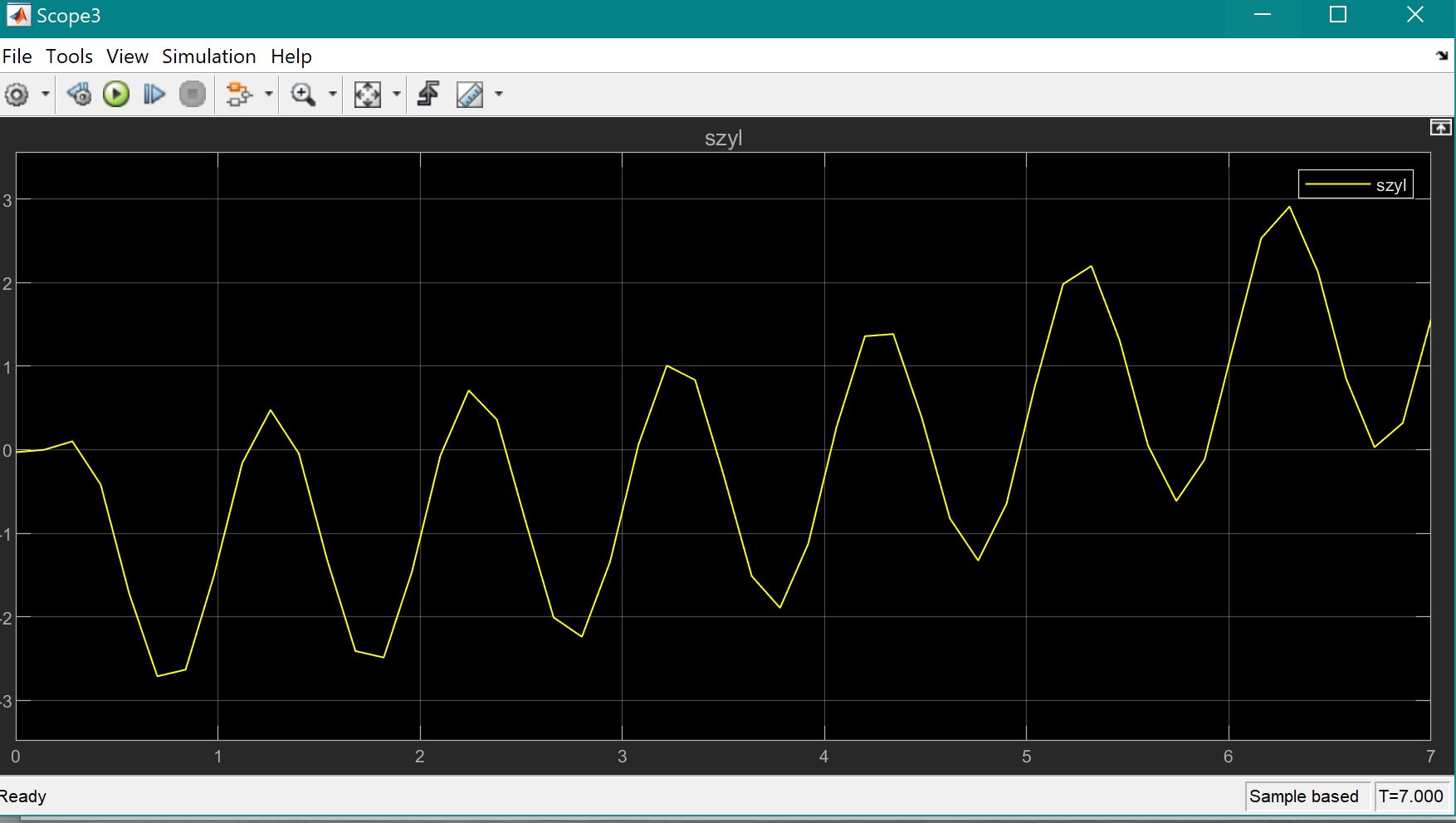Open the scope Configuration Properties gear
The height and width of the screenshot is (823, 1456).
pyautogui.click(x=17, y=95)
